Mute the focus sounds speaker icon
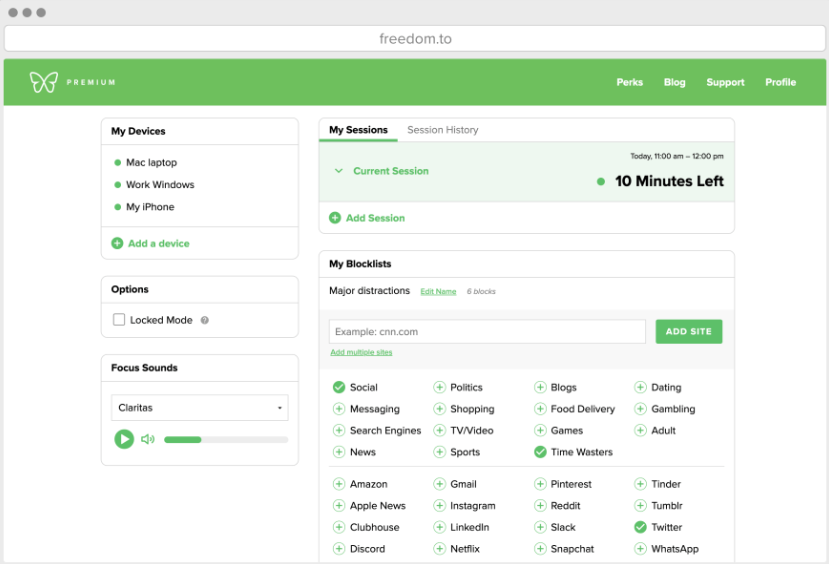Screen dimensions: 829x564 148,439
